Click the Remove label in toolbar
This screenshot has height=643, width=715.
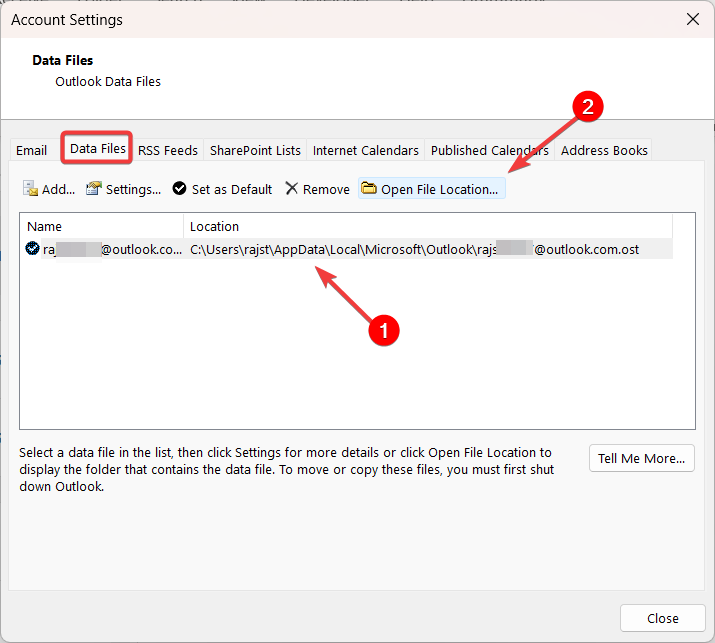[326, 189]
